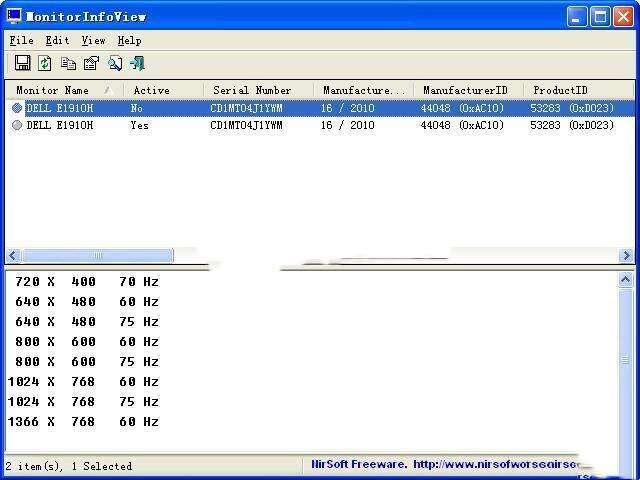Click the ManufacturerID column header
Screen dimensions: 640x480
[465, 90]
